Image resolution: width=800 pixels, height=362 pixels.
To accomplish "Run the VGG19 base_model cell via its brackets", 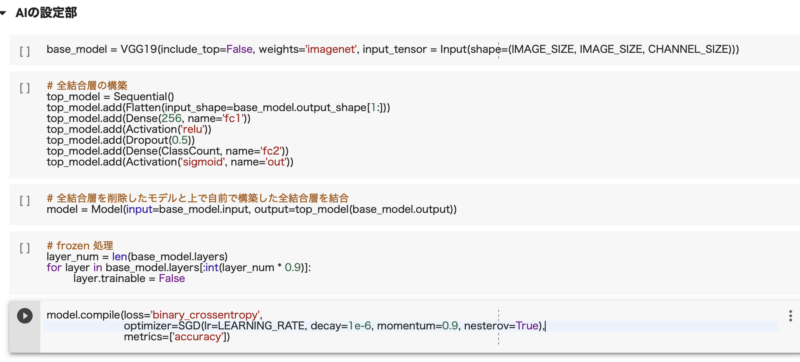I will (x=24, y=51).
